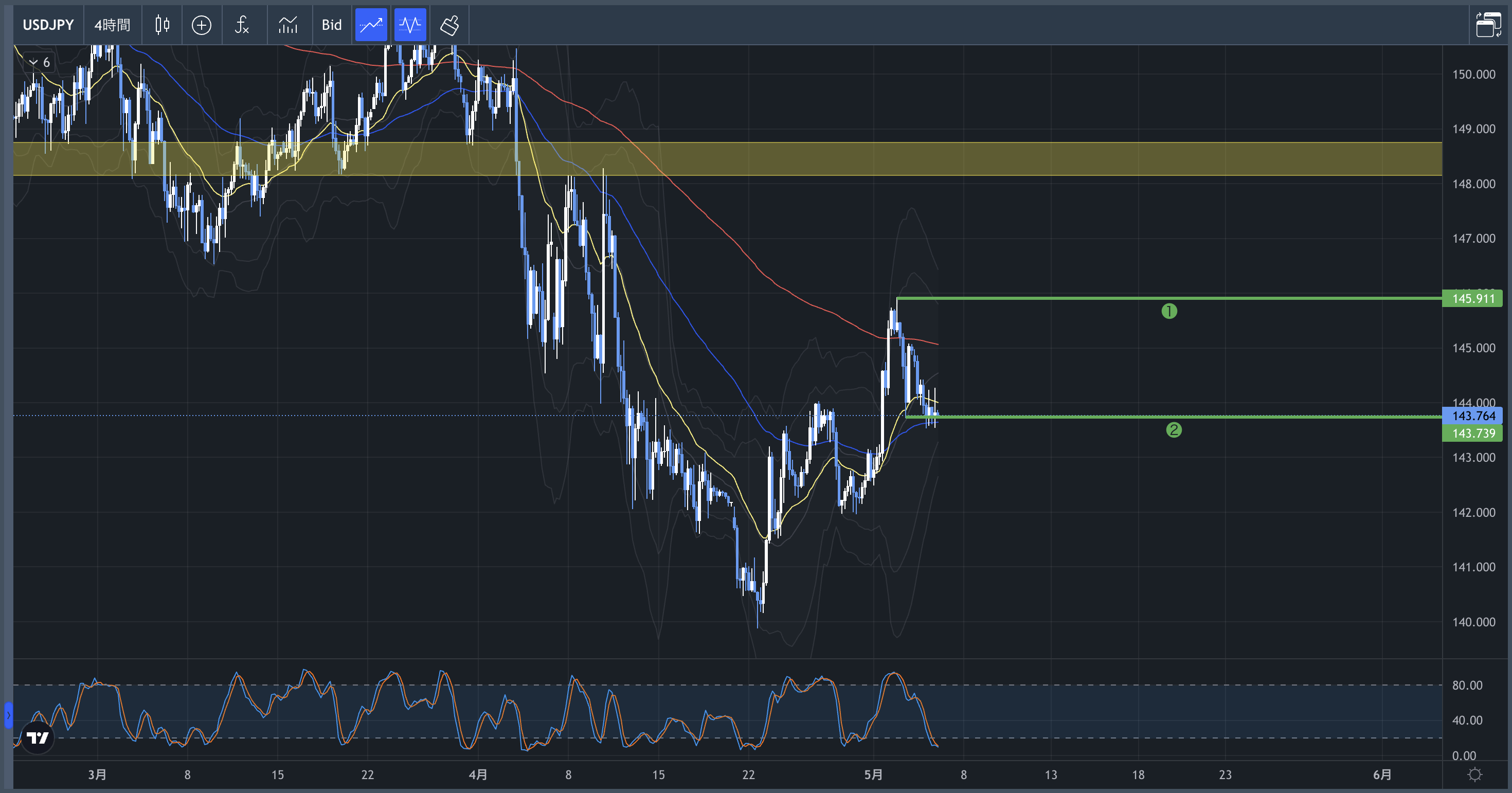
Task: Select the lower green horizontal line
Action: (x=1174, y=417)
